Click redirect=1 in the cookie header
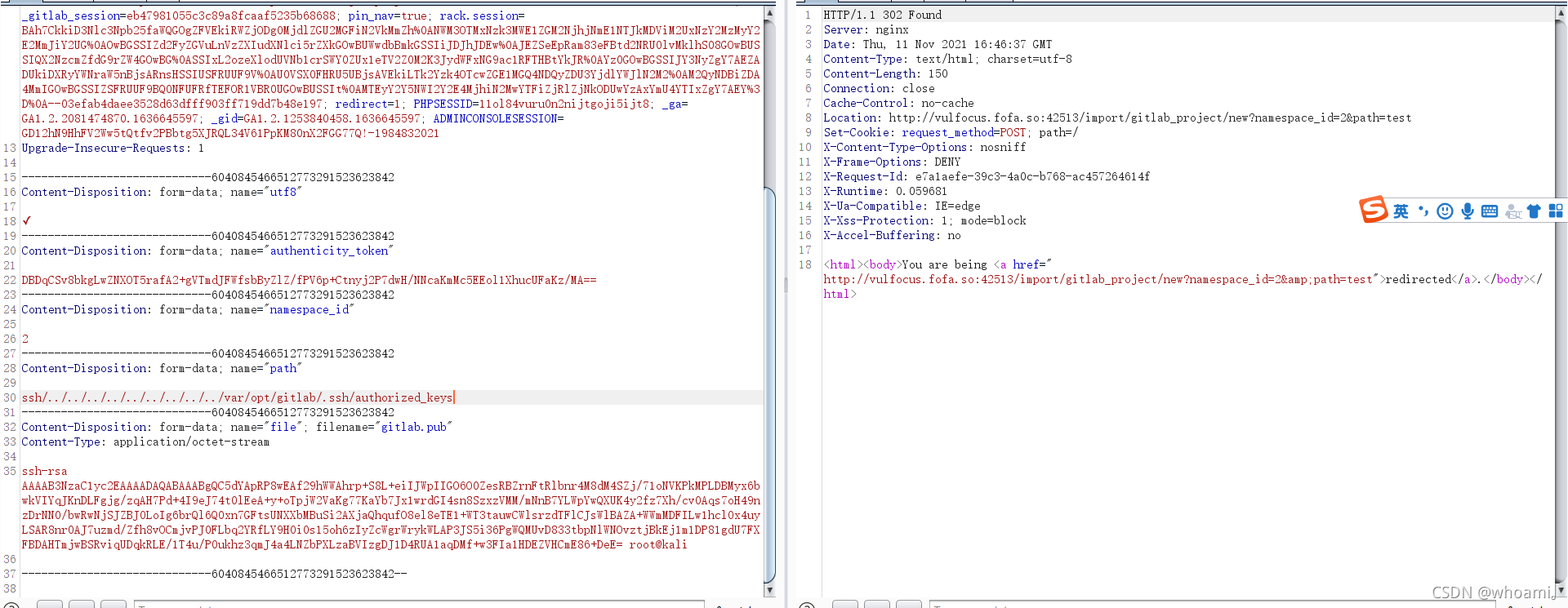Screen dimensions: 1568x608 pos(367,104)
